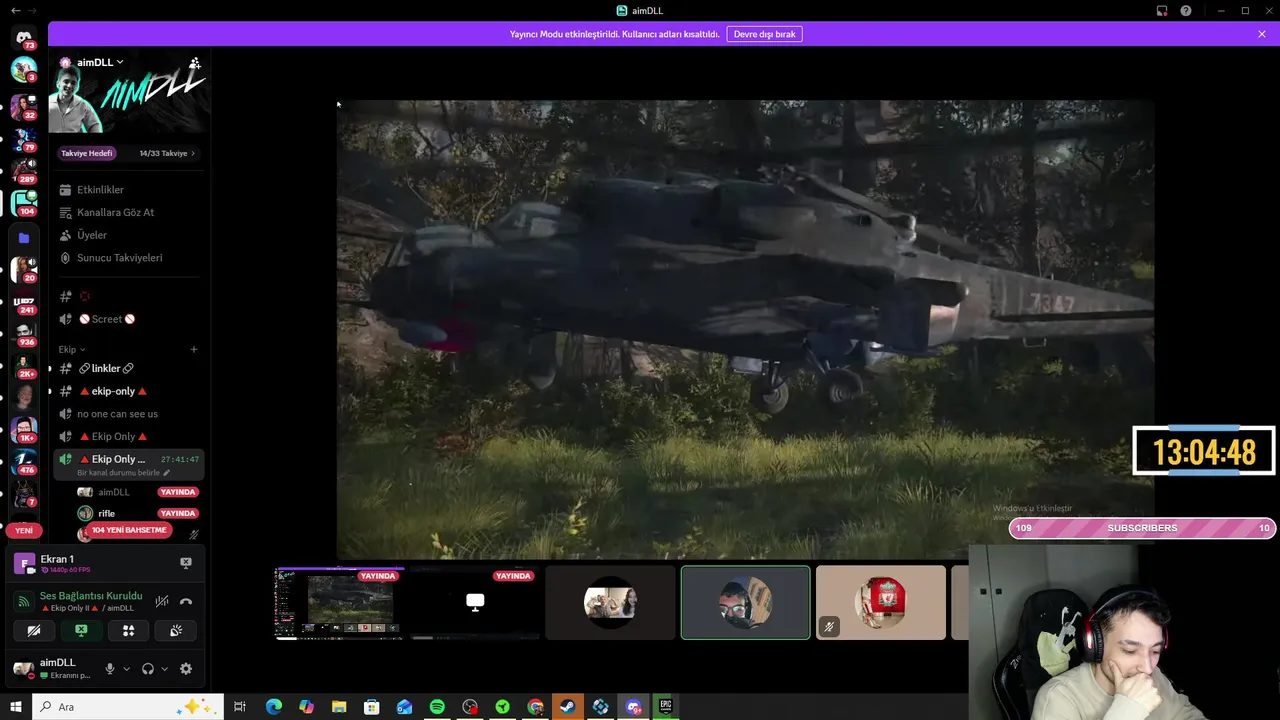Screen dimensions: 1280x720
Task: Jump to 104 Yeni Bahsetme mentions
Action: pos(129,530)
